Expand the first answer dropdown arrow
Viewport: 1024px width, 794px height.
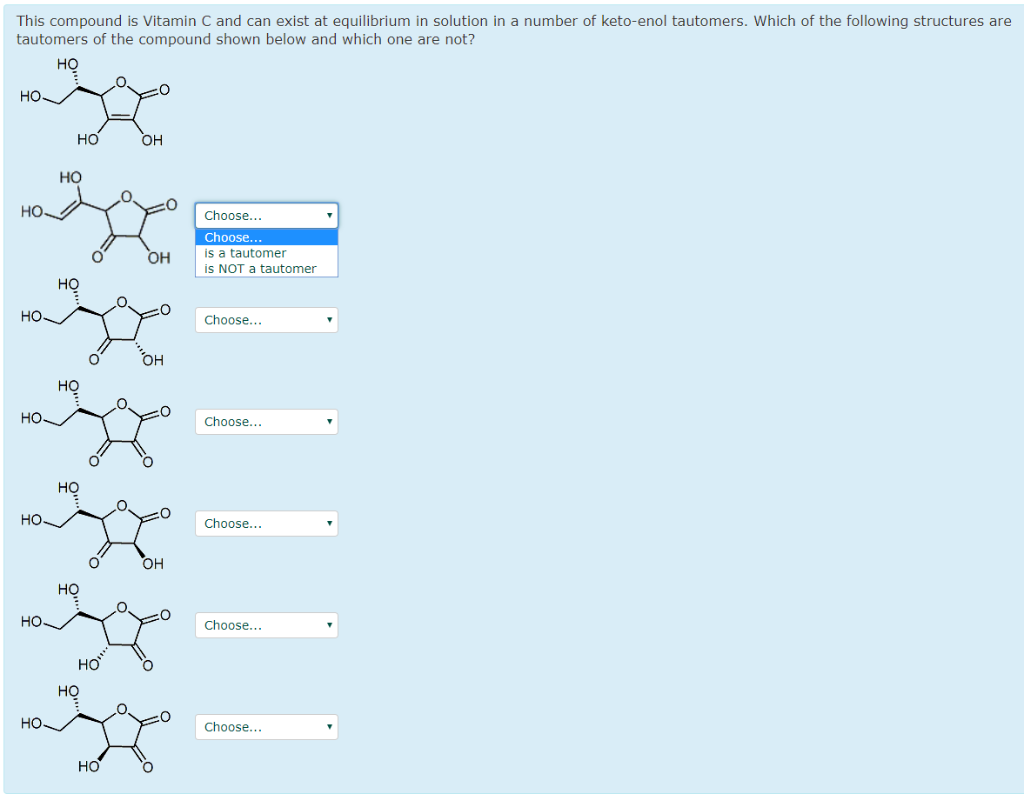click(329, 215)
